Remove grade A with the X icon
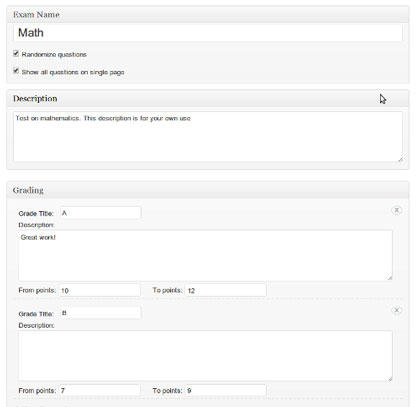 coord(396,210)
